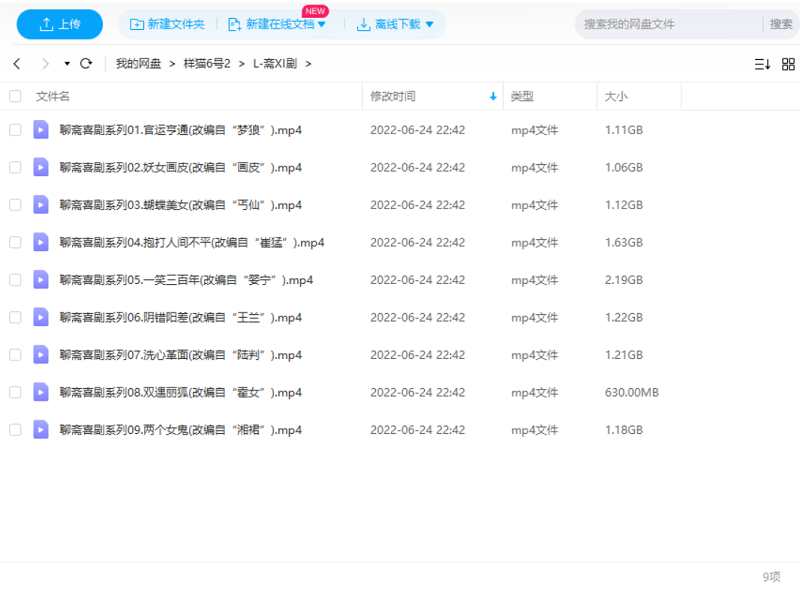
Task: Check the box for 聊斋喜剧系列02.妖女画皮
Action: click(15, 167)
